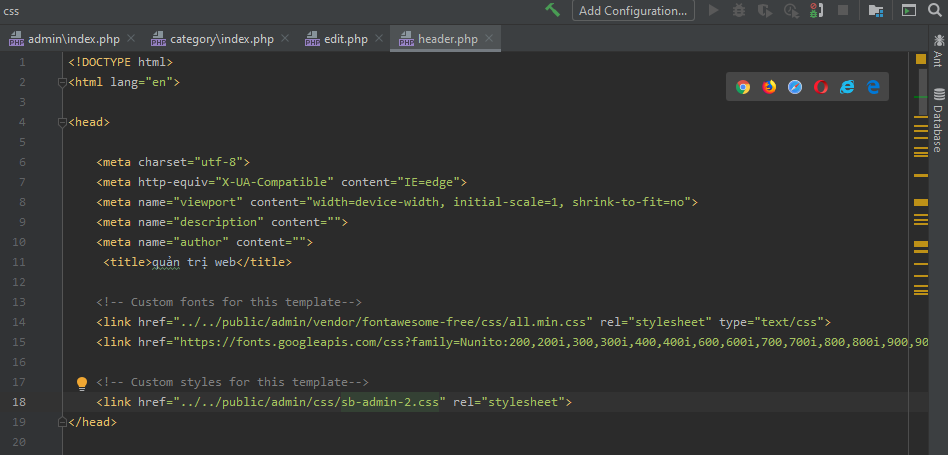Open page in Edge browser
Screen dimensions: 948x455
pos(873,87)
